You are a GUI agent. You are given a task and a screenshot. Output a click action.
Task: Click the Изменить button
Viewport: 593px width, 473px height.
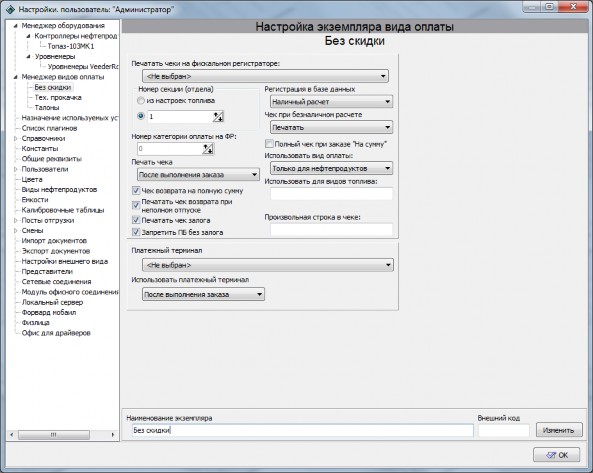pyautogui.click(x=559, y=430)
